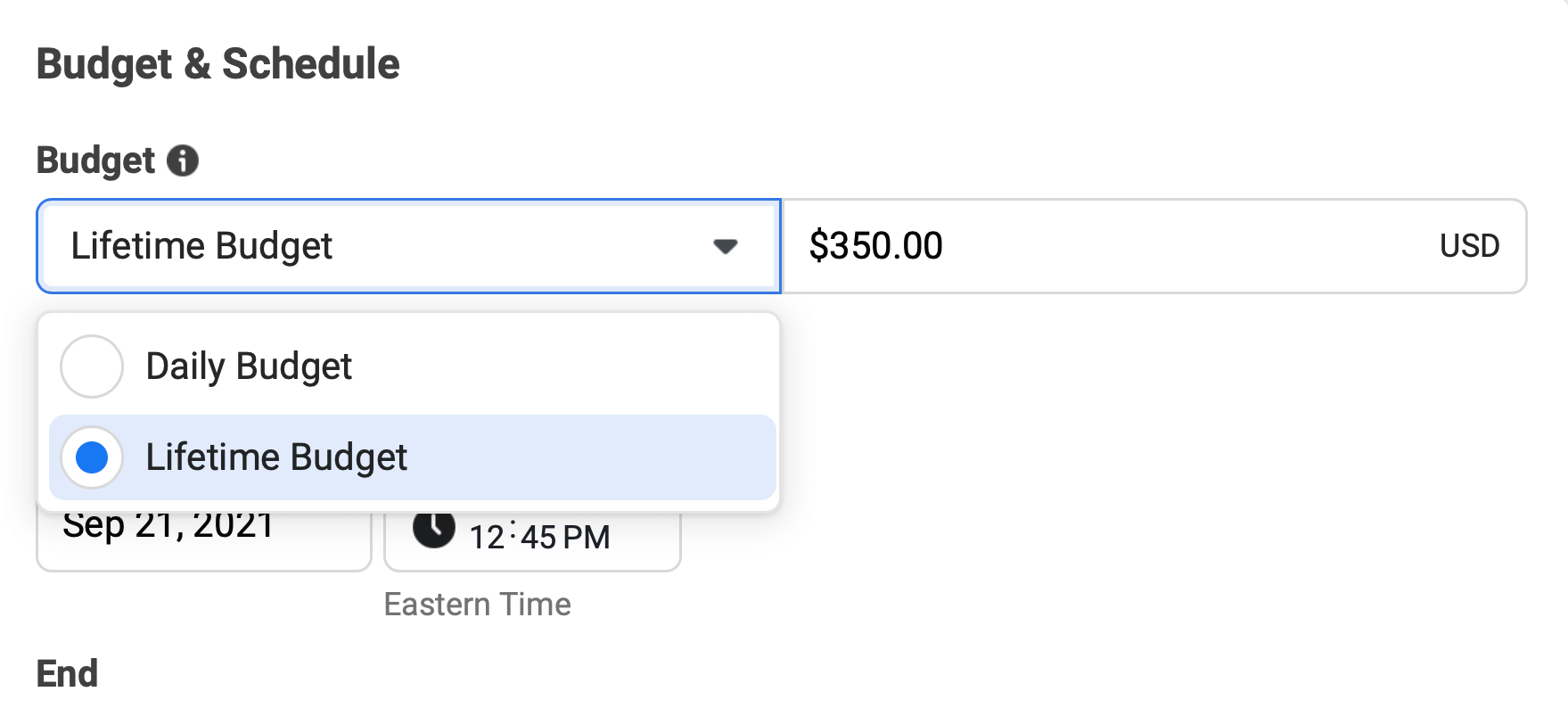This screenshot has height=708, width=1568.
Task: Select the hour value 12
Action: [x=487, y=538]
